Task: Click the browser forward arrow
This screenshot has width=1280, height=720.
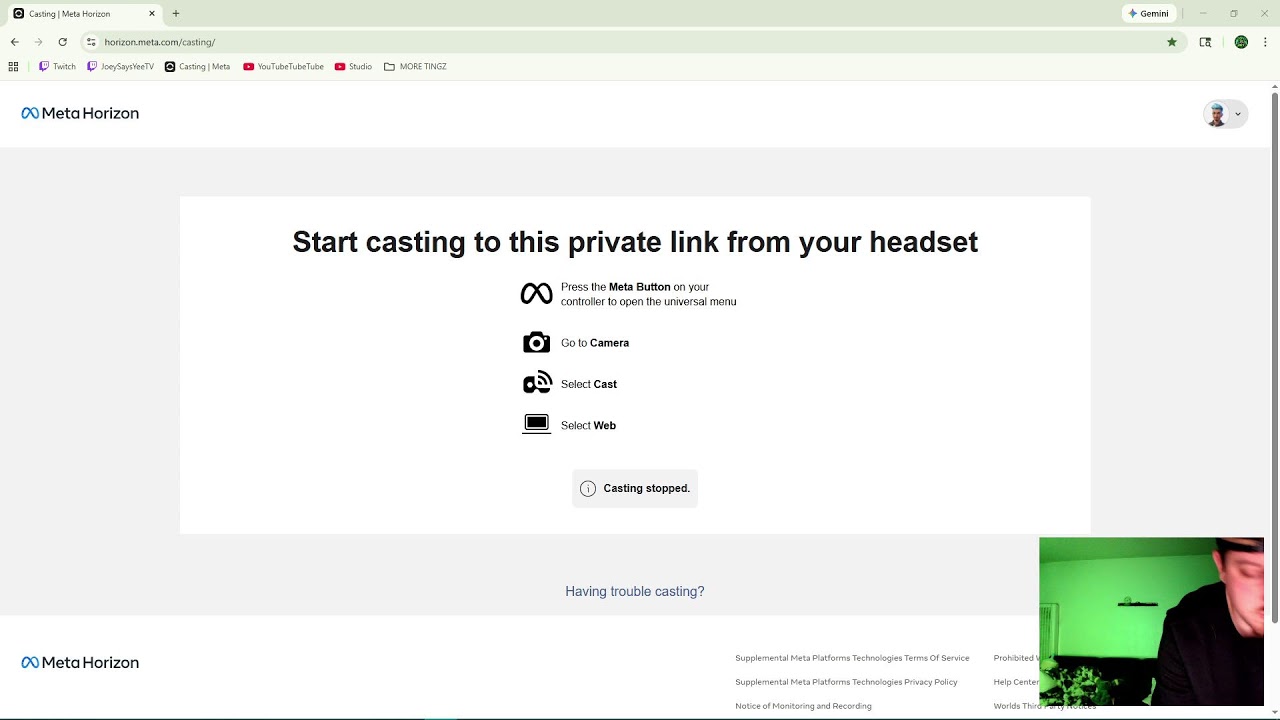Action: 38,42
